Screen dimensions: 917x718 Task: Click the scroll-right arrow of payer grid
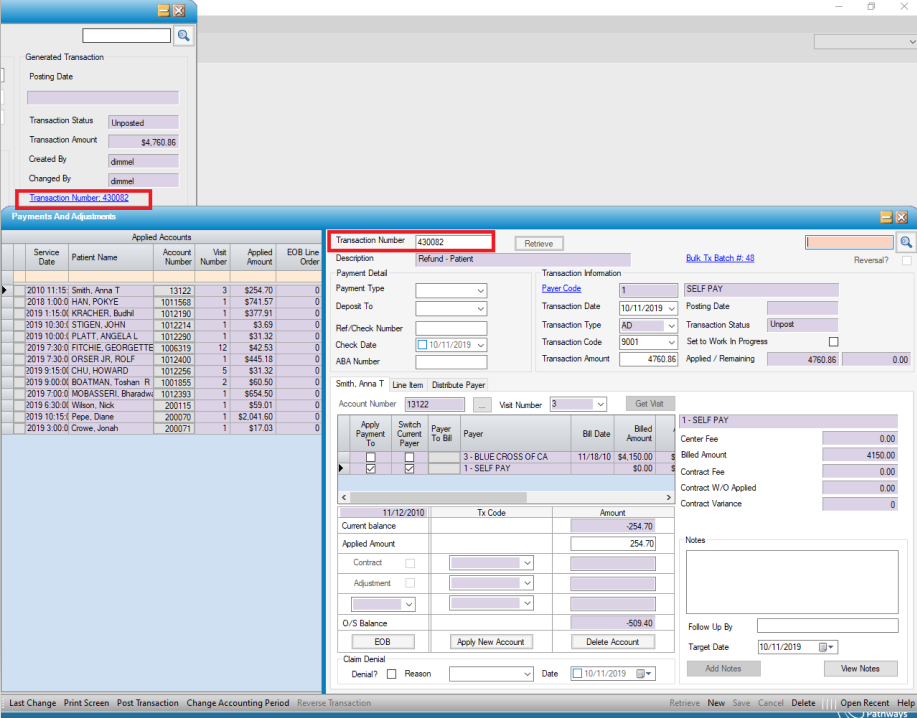668,496
